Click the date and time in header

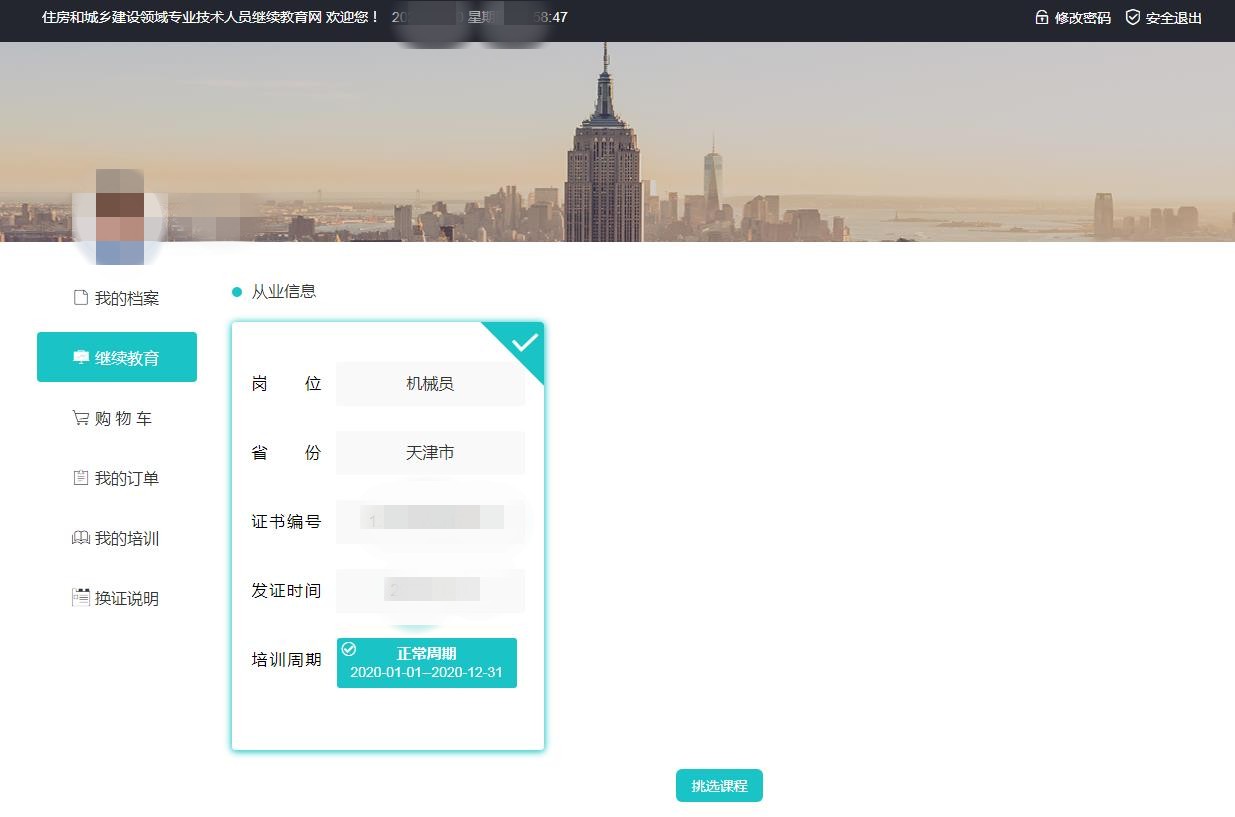click(479, 17)
